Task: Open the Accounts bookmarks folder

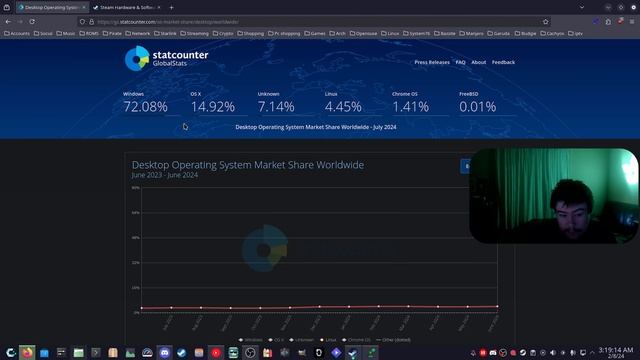Action: click(x=17, y=33)
